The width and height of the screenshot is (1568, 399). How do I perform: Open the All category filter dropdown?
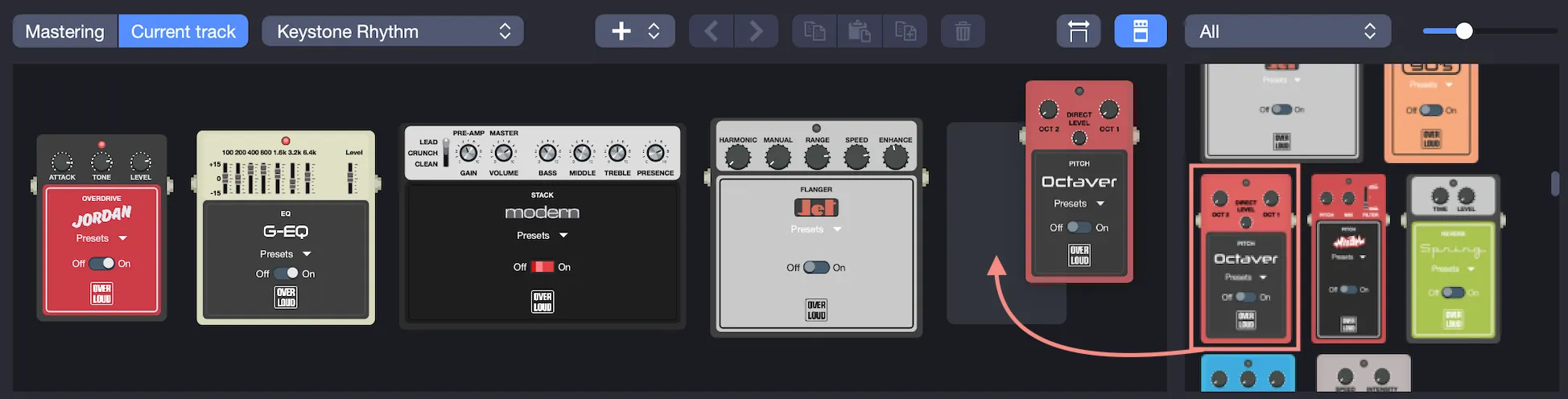pos(1288,31)
